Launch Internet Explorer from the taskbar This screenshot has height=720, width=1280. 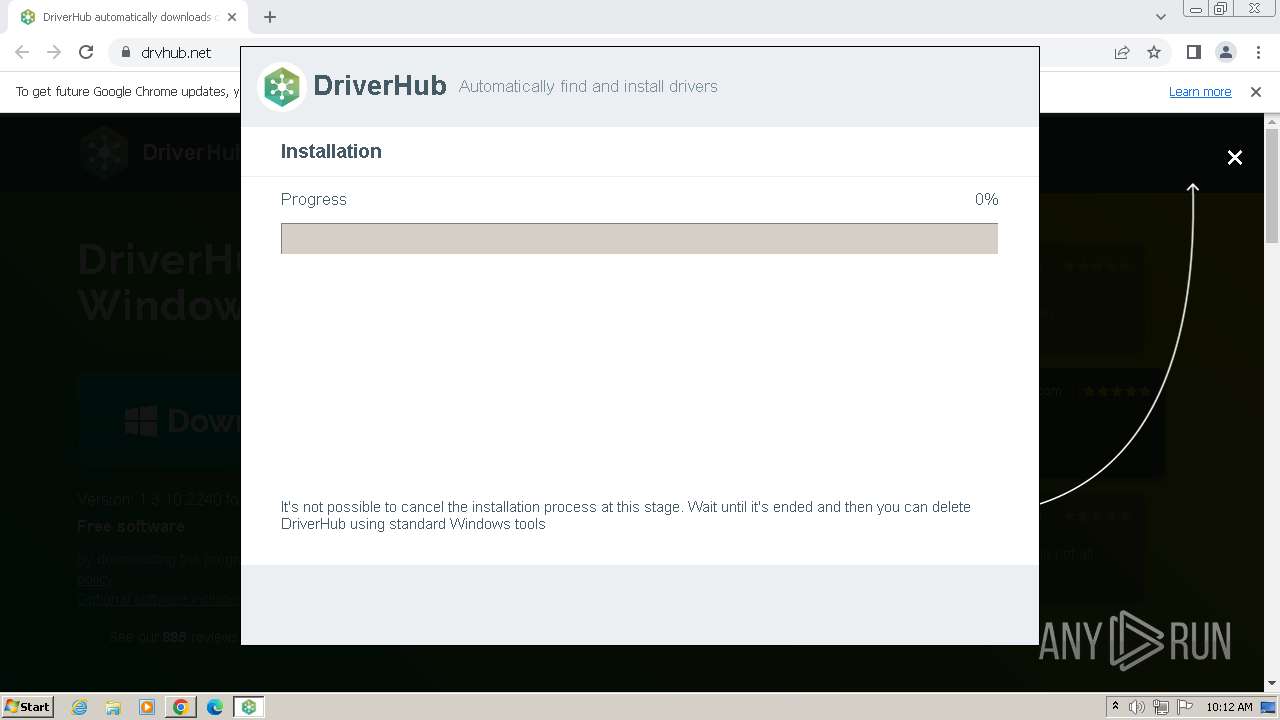80,707
